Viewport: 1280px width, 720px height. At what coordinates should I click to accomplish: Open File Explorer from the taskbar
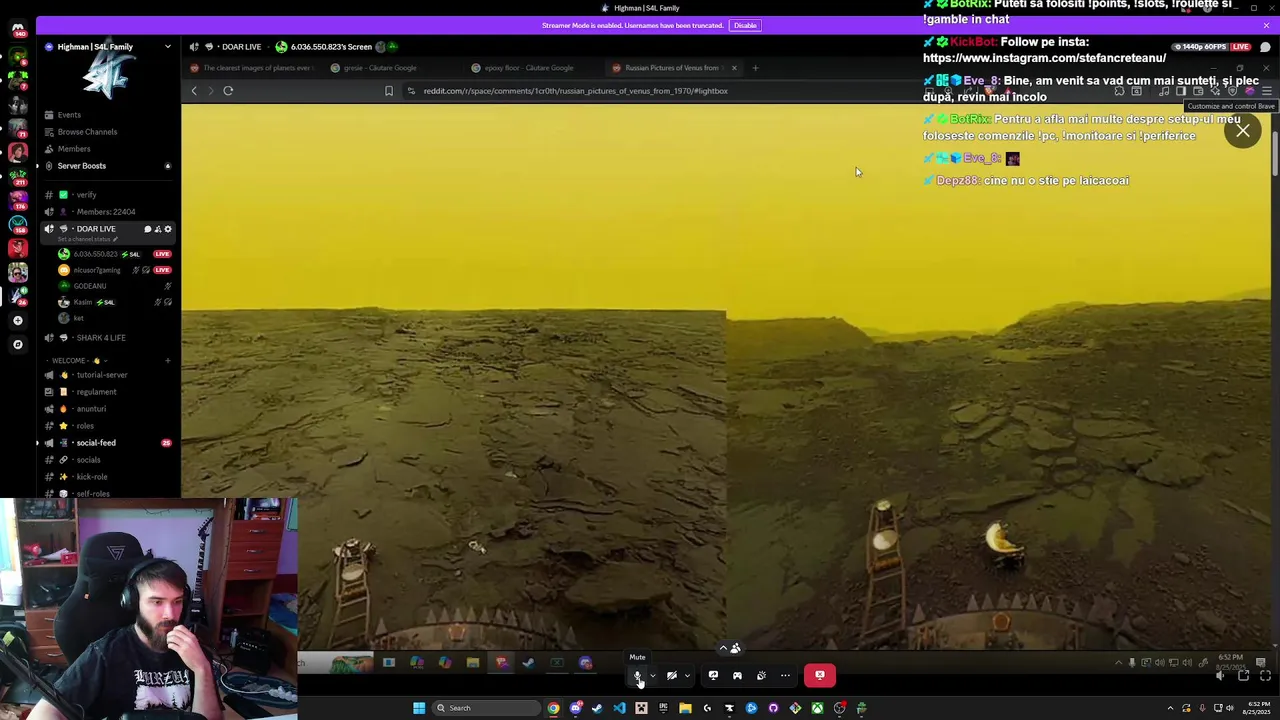click(685, 708)
